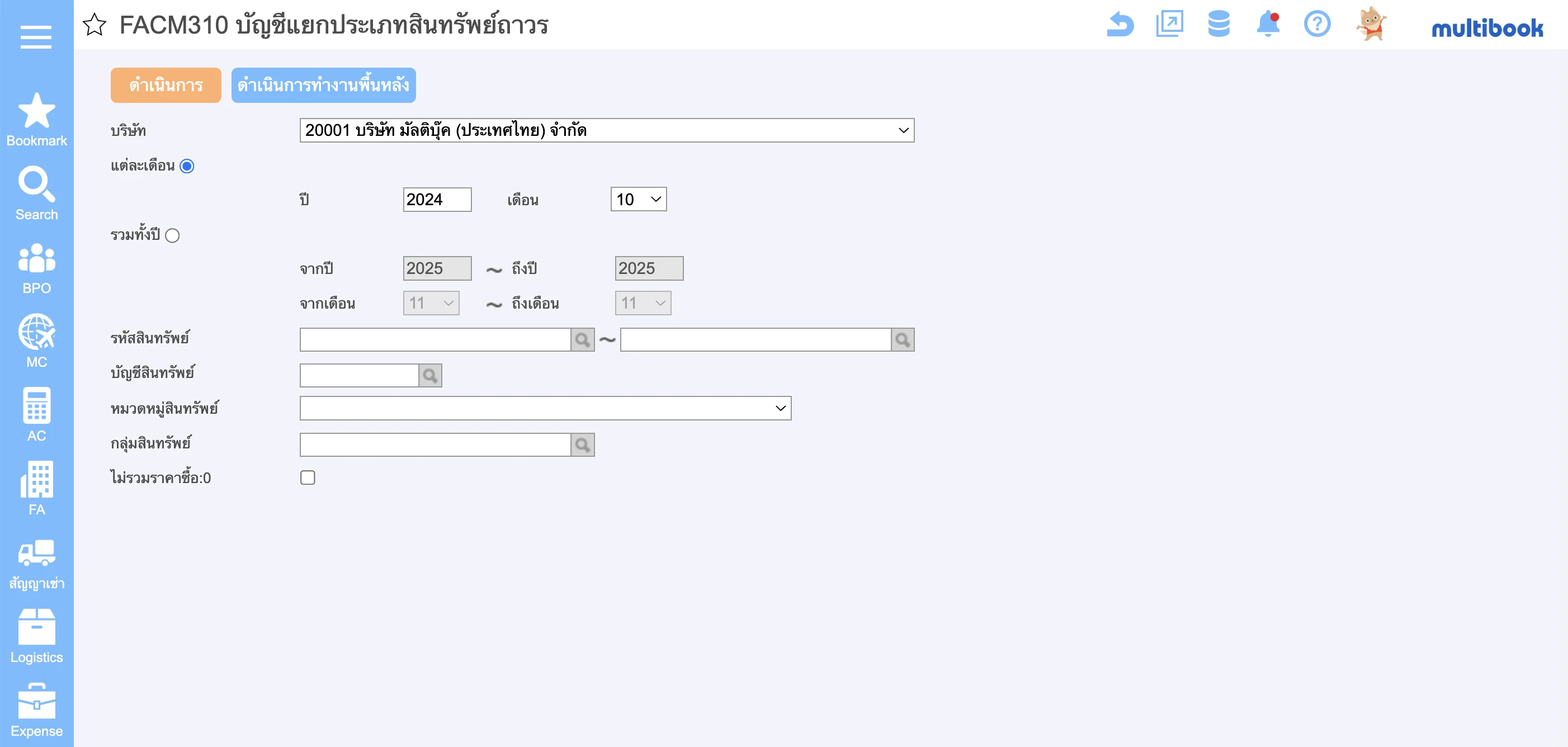The height and width of the screenshot is (747, 1568).
Task: Open the บริษัท company dropdown
Action: coord(606,130)
